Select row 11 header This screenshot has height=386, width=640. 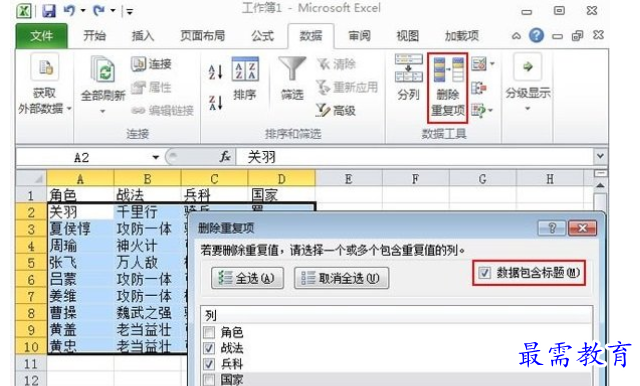click(x=31, y=363)
